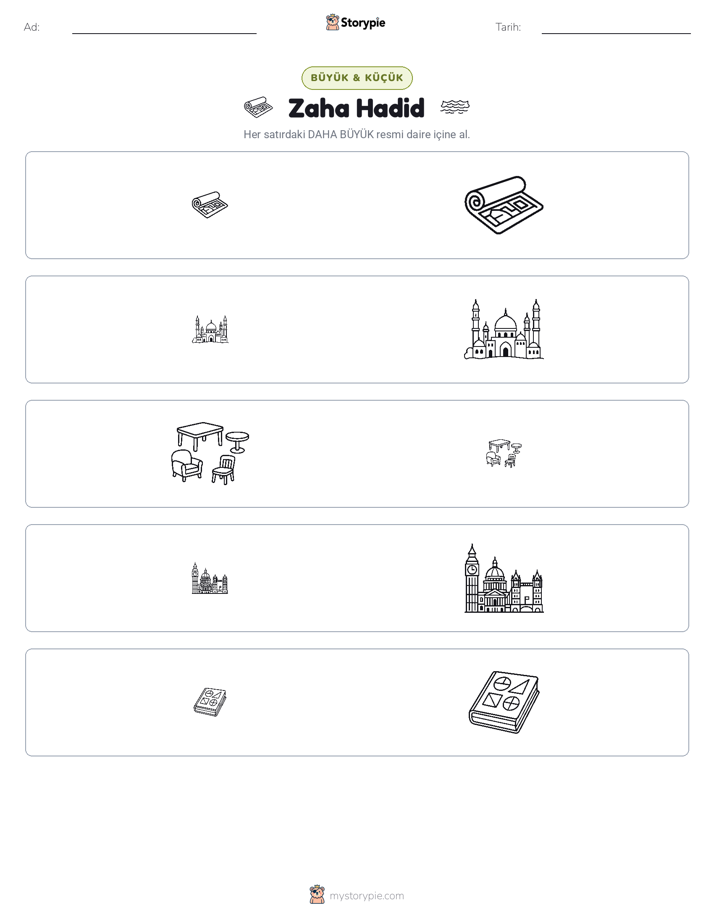
Task: Click the large shapes book picture
Action: pyautogui.click(x=504, y=702)
